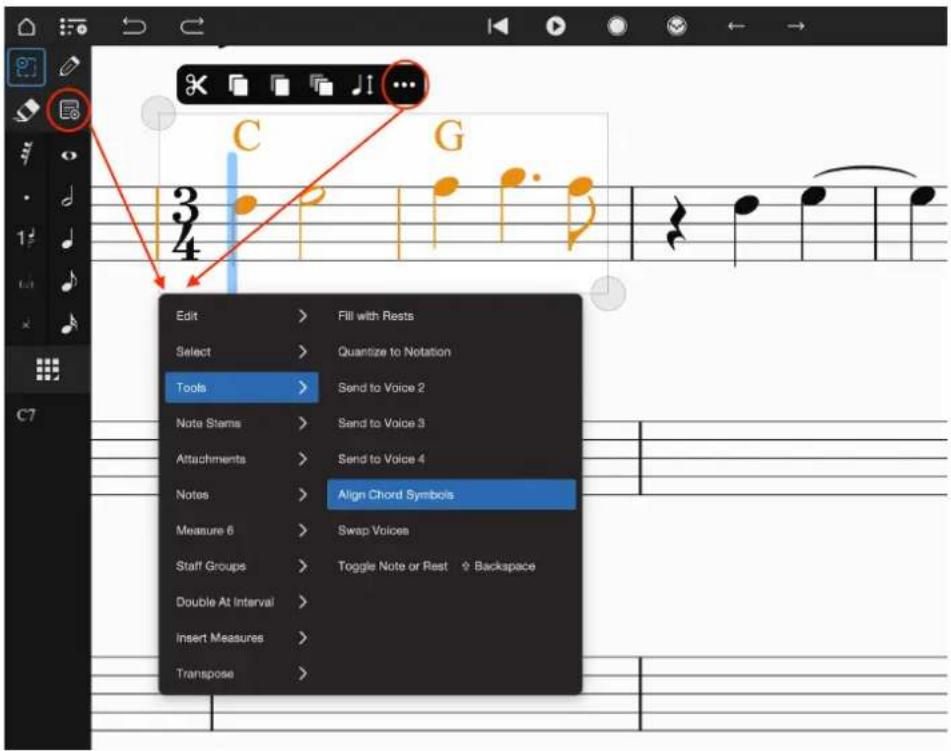Image resolution: width=951 pixels, height=751 pixels.
Task: Select the eraser tool
Action: [x=26, y=110]
